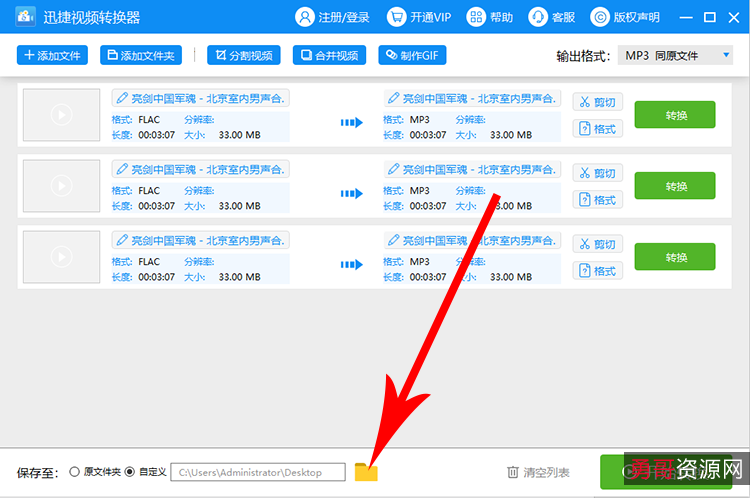
Task: Open 合并视频 merge video tool
Action: pos(329,55)
